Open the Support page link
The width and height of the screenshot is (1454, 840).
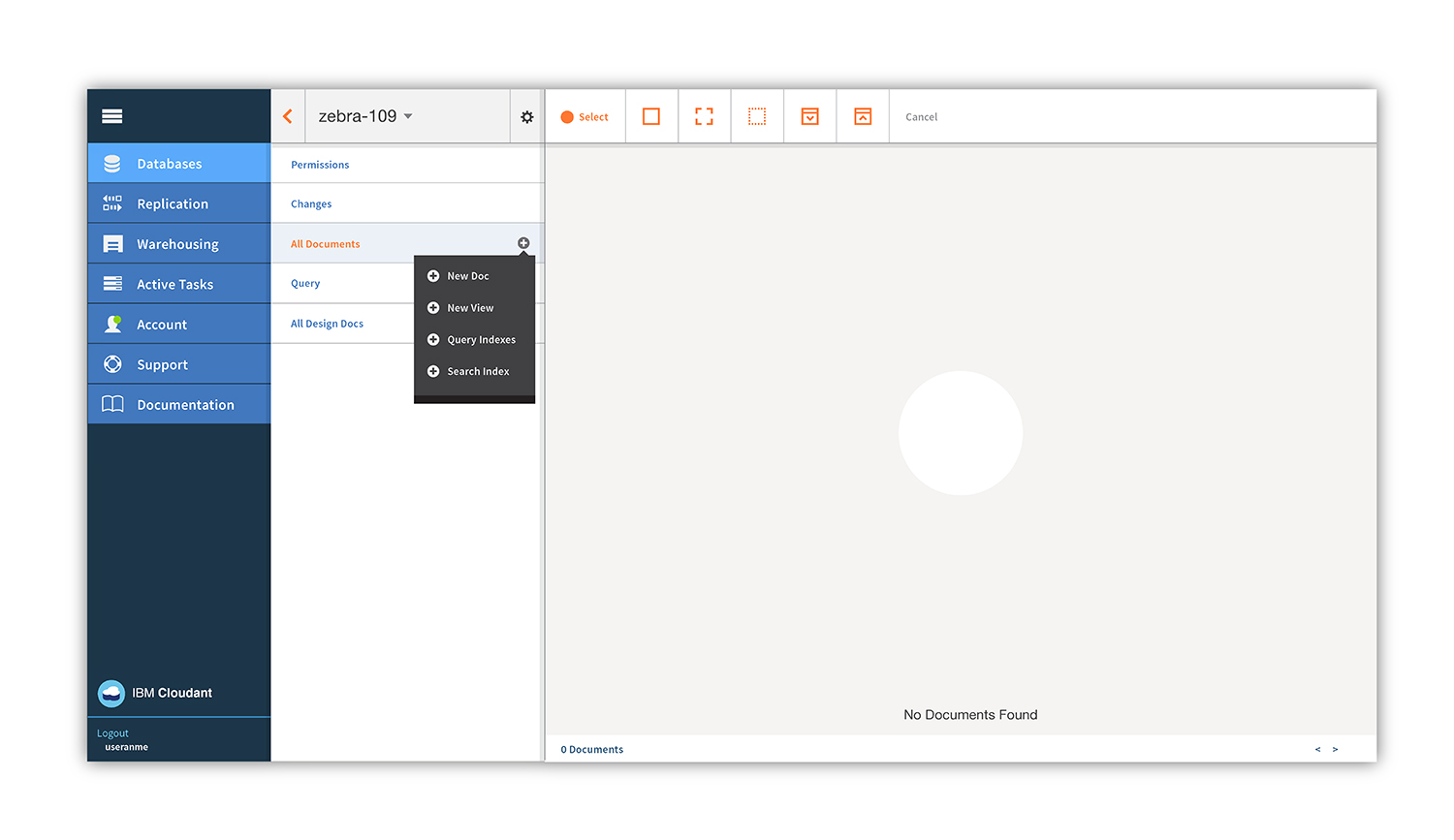click(179, 364)
